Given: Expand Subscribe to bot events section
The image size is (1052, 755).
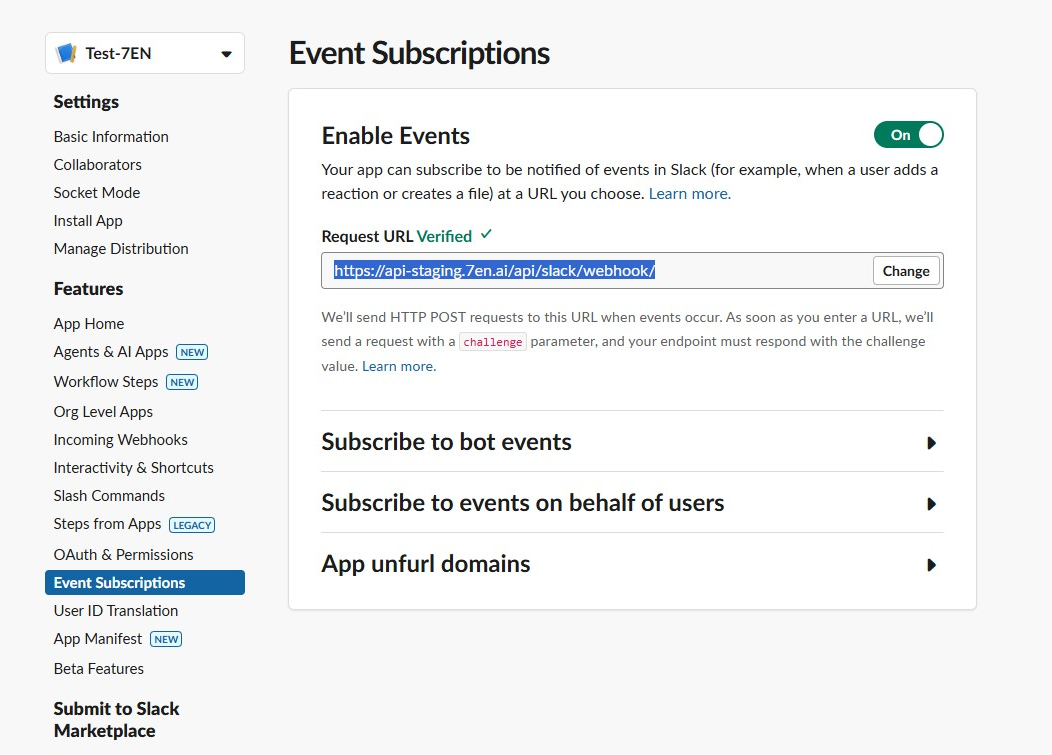Looking at the screenshot, I should [632, 442].
